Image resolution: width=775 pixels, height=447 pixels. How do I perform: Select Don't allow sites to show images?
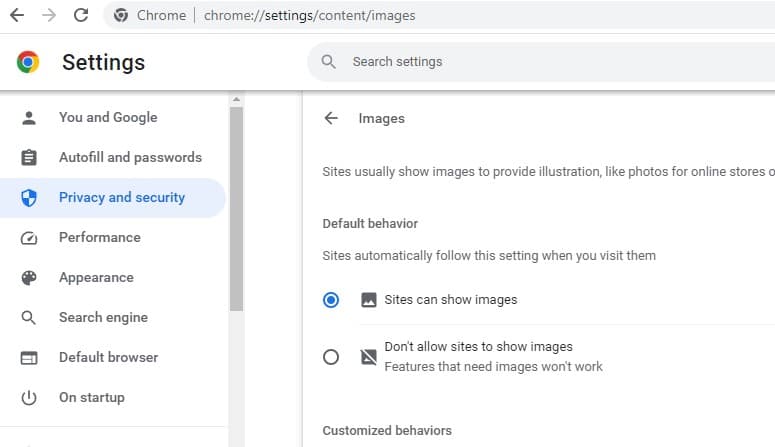331,357
